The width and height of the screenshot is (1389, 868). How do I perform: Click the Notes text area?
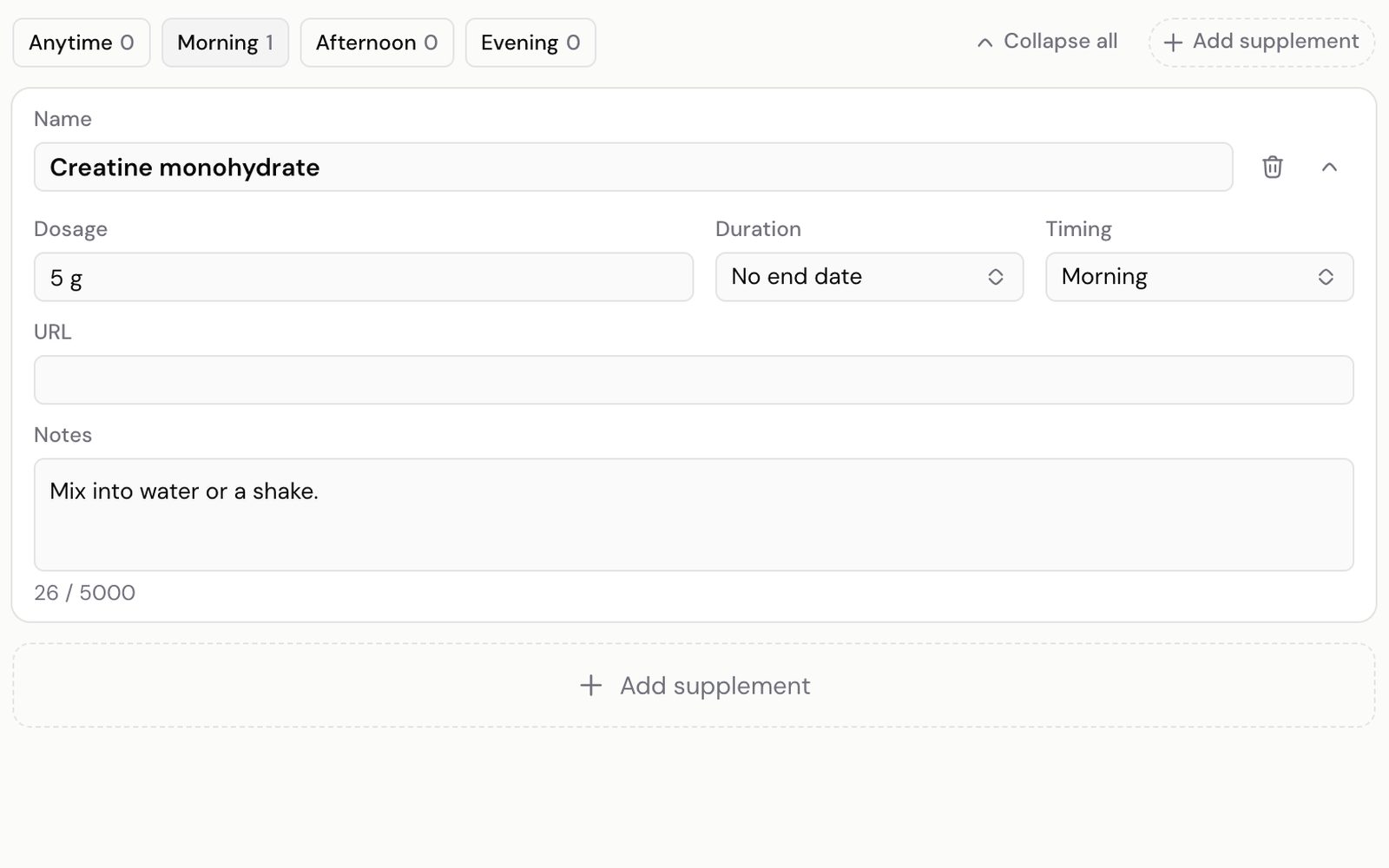click(x=694, y=515)
